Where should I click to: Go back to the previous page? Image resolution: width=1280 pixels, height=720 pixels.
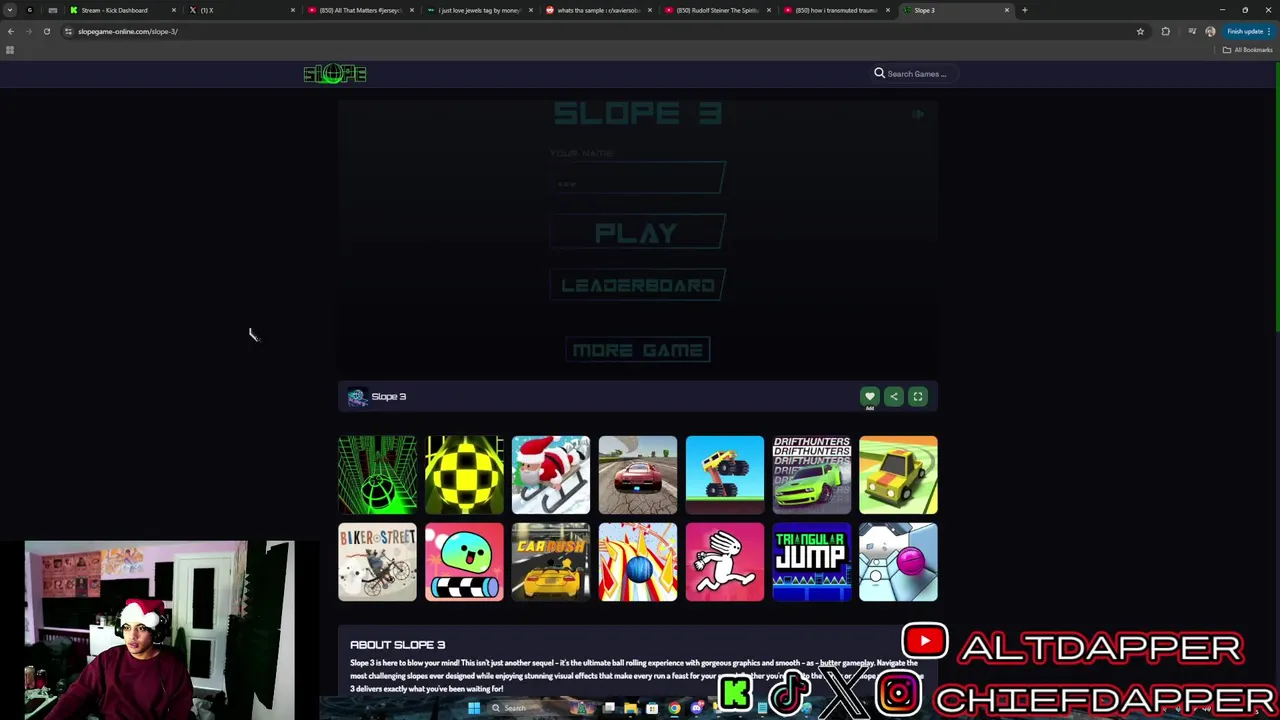[x=11, y=31]
